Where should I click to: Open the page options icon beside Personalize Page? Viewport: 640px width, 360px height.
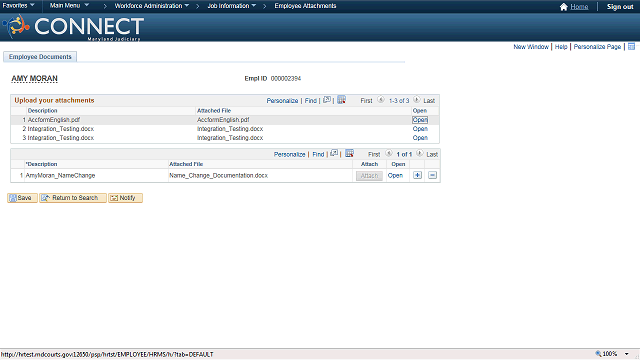click(631, 47)
